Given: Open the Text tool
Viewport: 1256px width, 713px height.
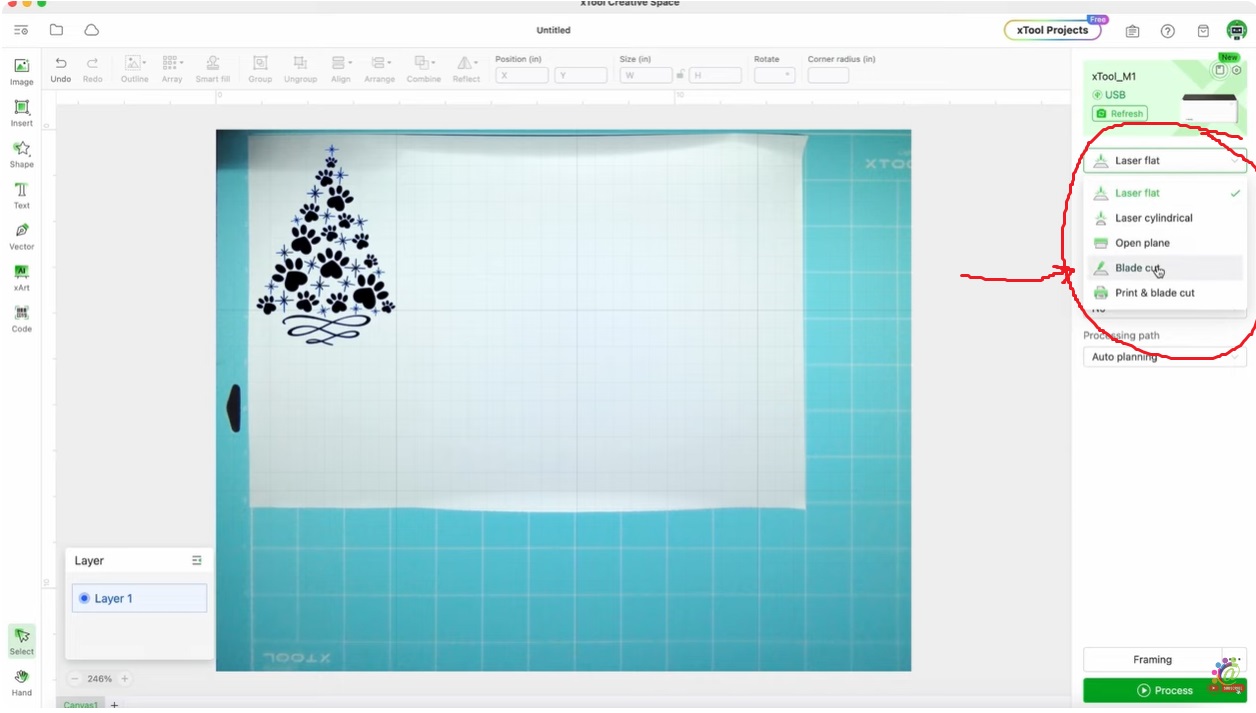Looking at the screenshot, I should (x=21, y=192).
